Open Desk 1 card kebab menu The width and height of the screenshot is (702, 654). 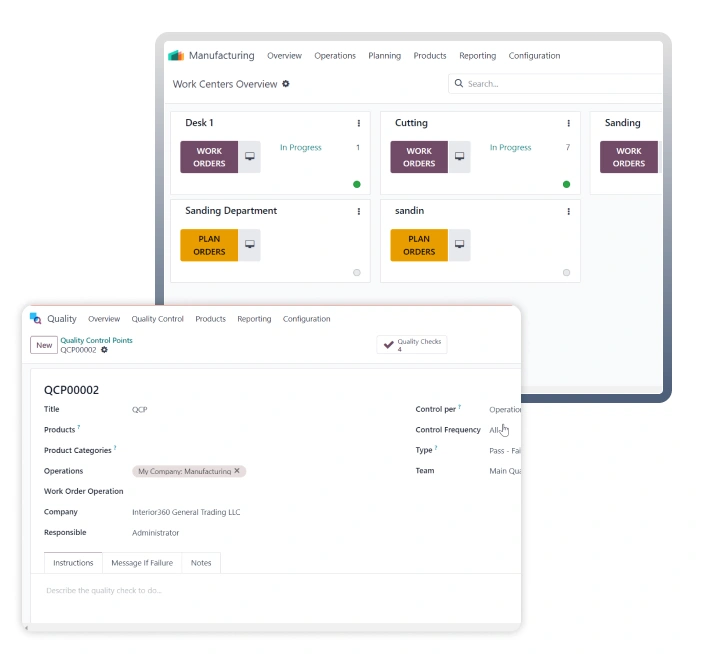(x=359, y=123)
